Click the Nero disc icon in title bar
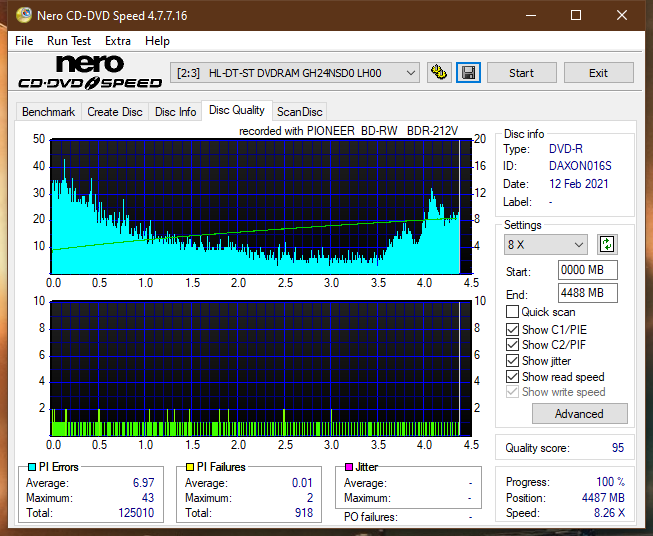The image size is (653, 536). tap(24, 15)
